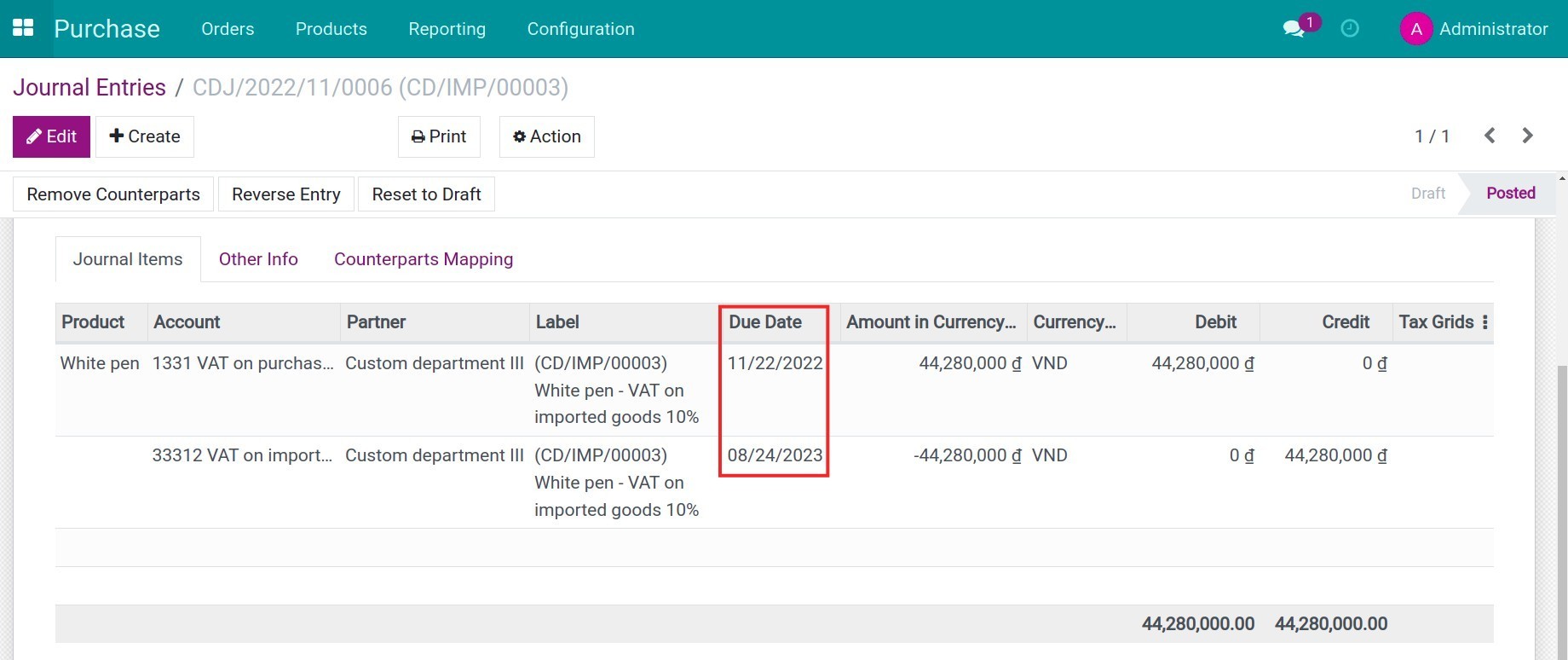The image size is (1568, 660).
Task: Click Reset to Draft button
Action: 426,194
